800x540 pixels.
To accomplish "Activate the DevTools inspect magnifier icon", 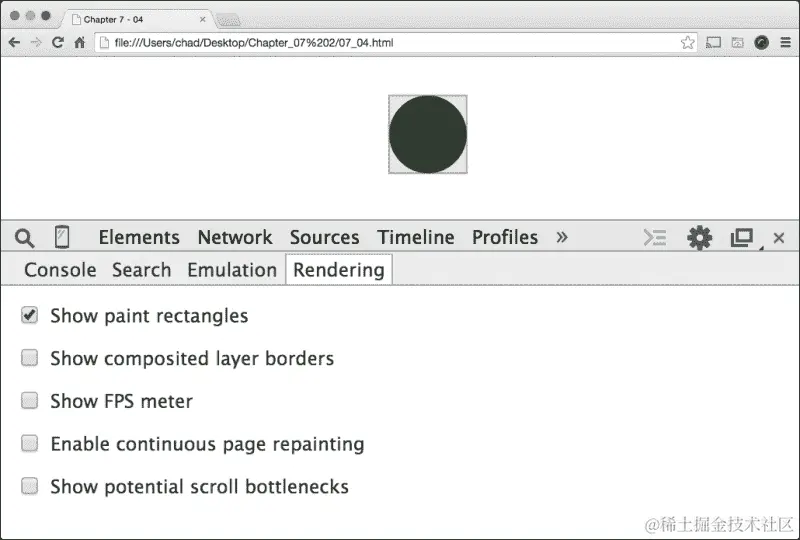I will [24, 238].
